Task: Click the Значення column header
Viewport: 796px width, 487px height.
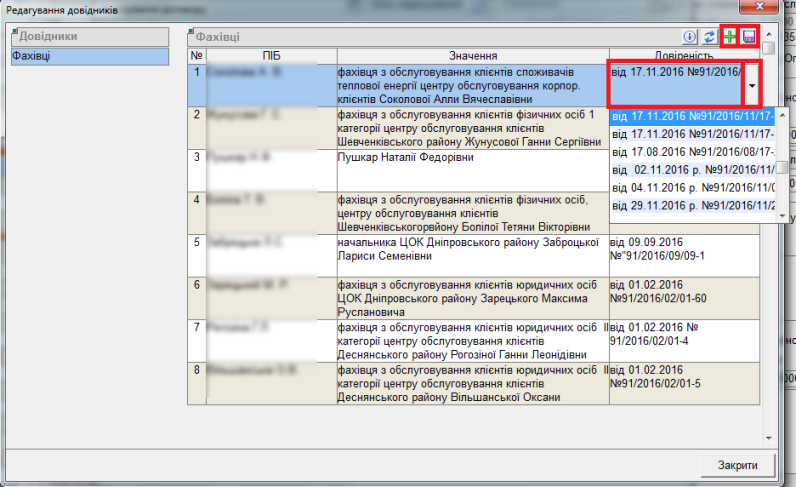Action: [471, 55]
